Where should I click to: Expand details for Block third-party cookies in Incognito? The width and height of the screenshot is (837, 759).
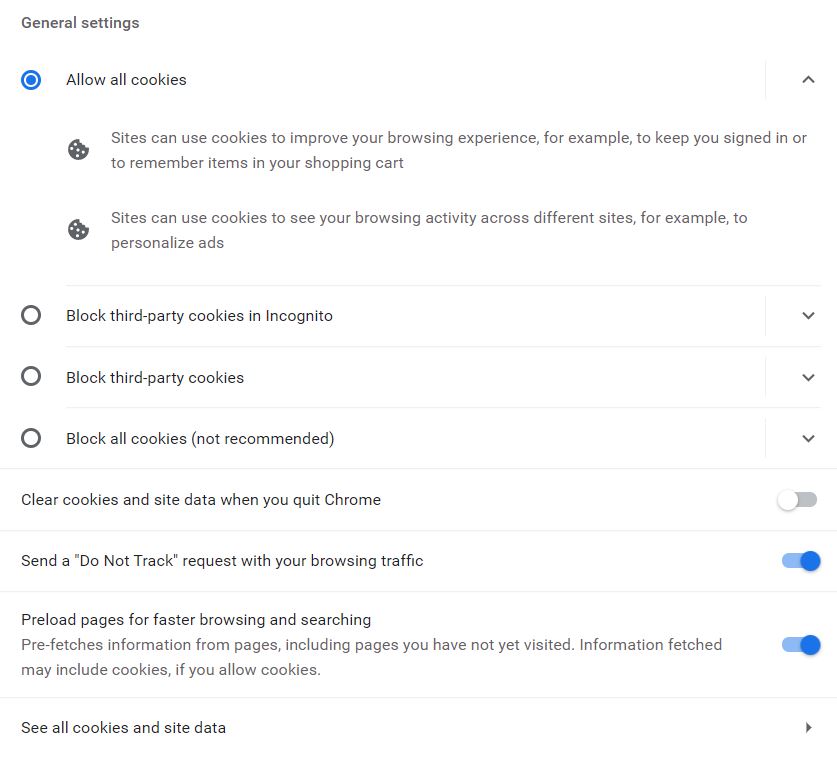(808, 315)
